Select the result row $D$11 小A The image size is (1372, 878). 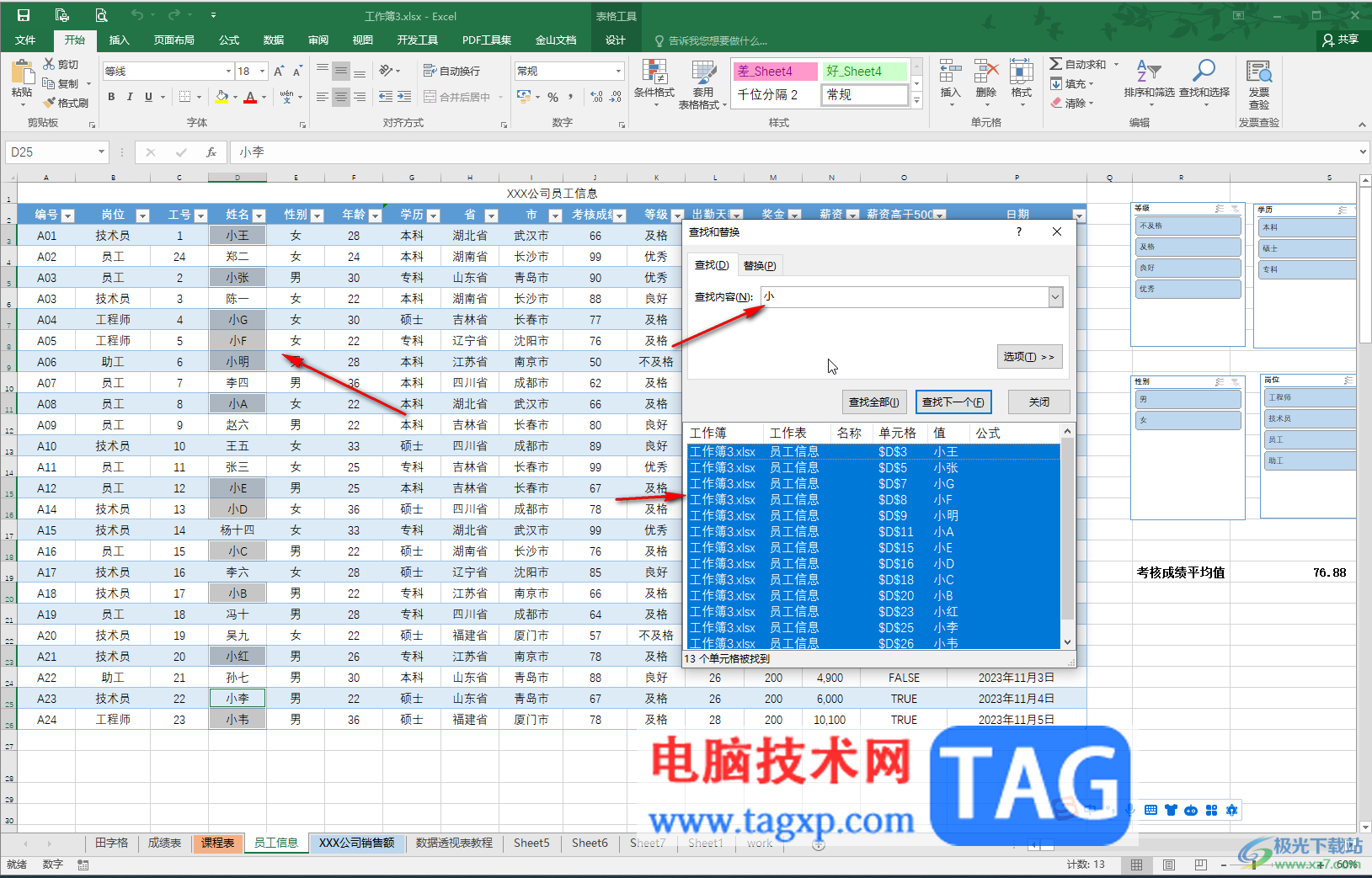[x=873, y=531]
